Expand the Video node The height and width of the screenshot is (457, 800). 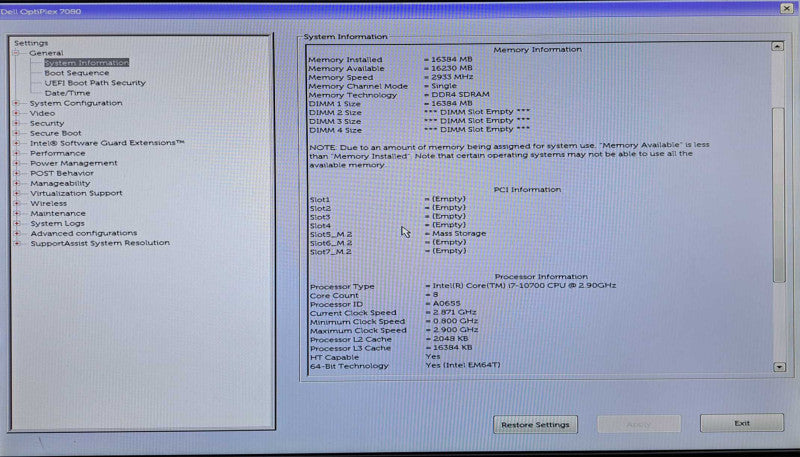[x=16, y=113]
